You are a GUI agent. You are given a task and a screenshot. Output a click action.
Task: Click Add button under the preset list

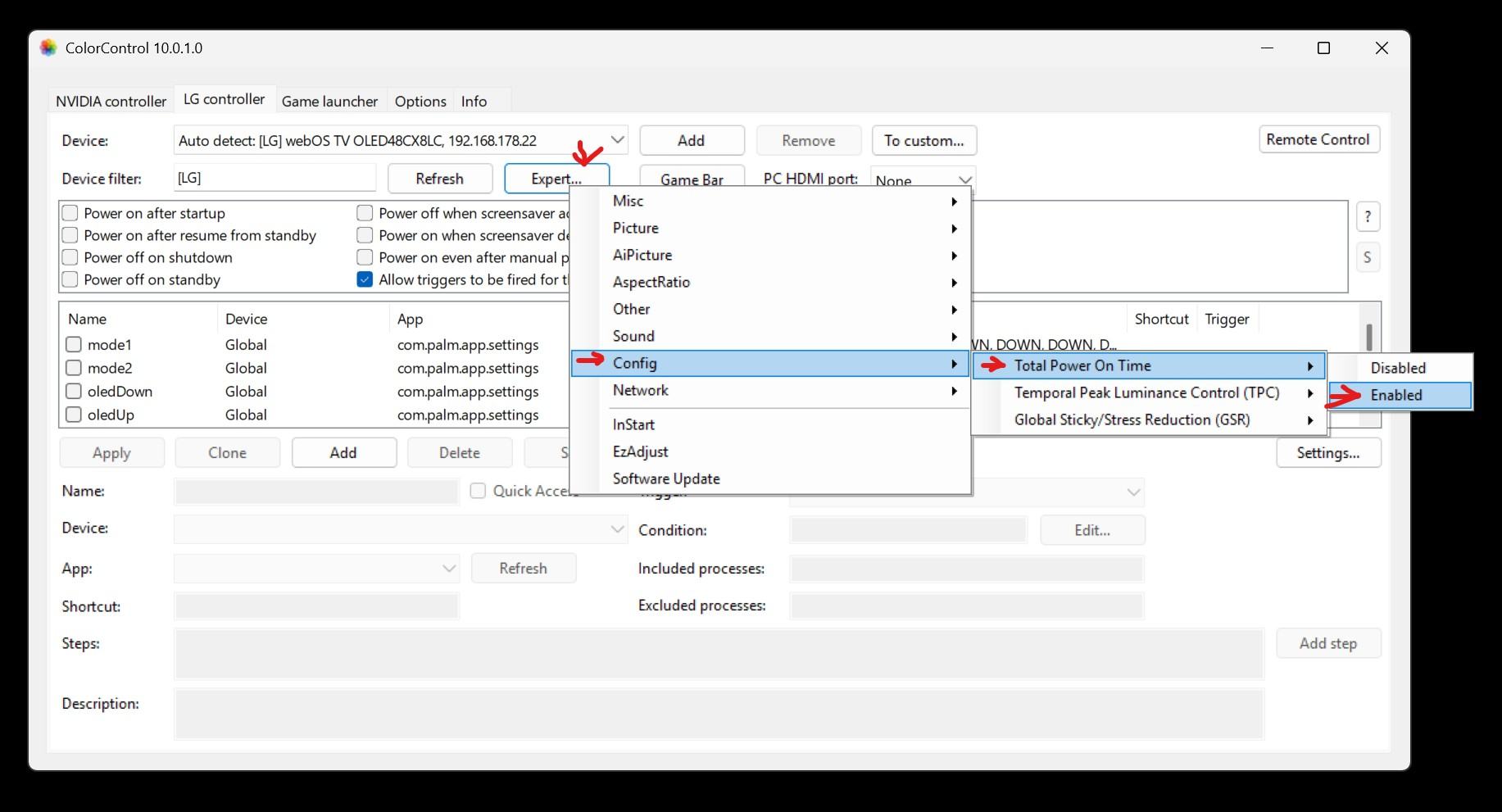(x=344, y=452)
